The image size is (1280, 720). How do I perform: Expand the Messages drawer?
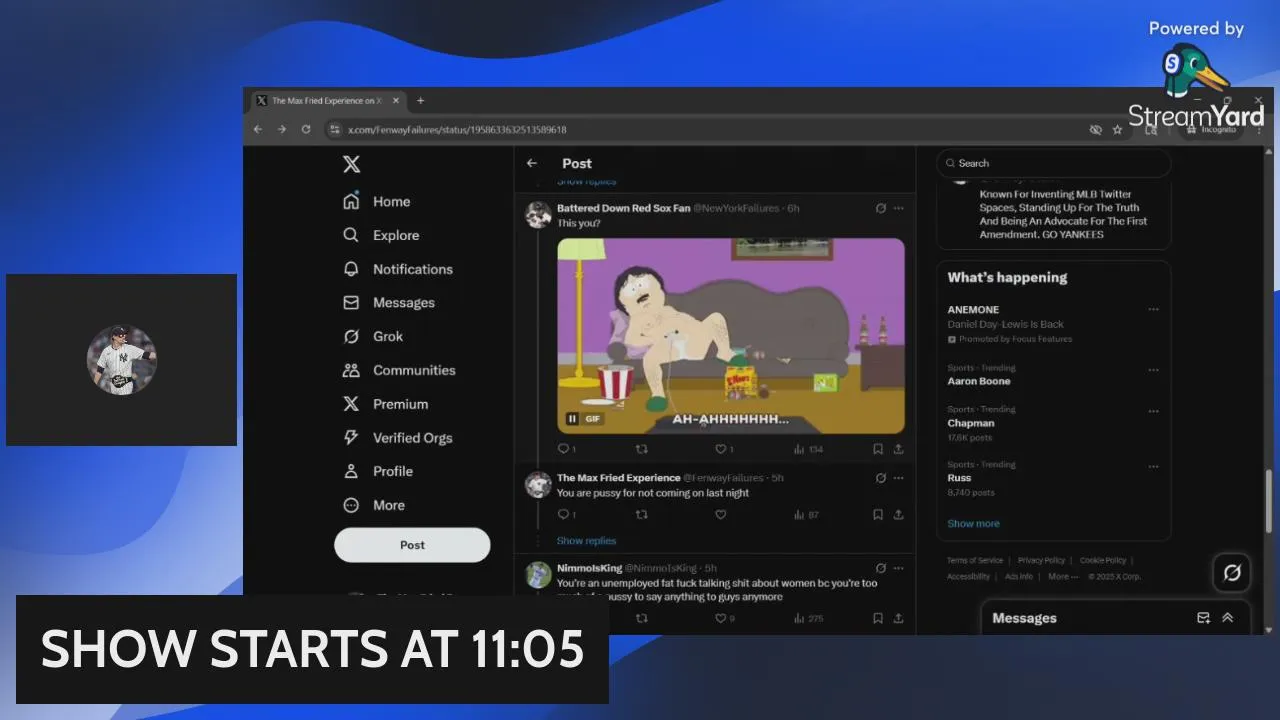1228,618
